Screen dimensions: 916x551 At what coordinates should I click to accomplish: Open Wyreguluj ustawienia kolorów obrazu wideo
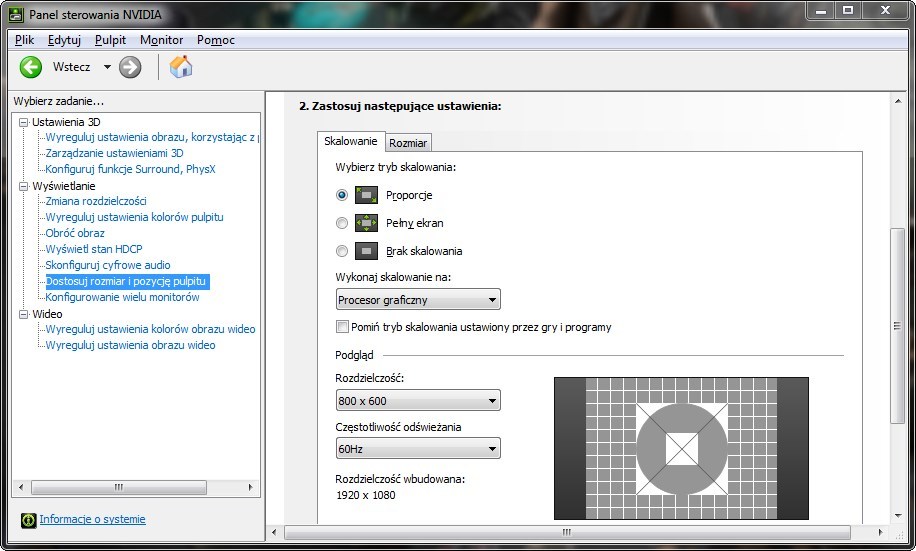pos(151,329)
